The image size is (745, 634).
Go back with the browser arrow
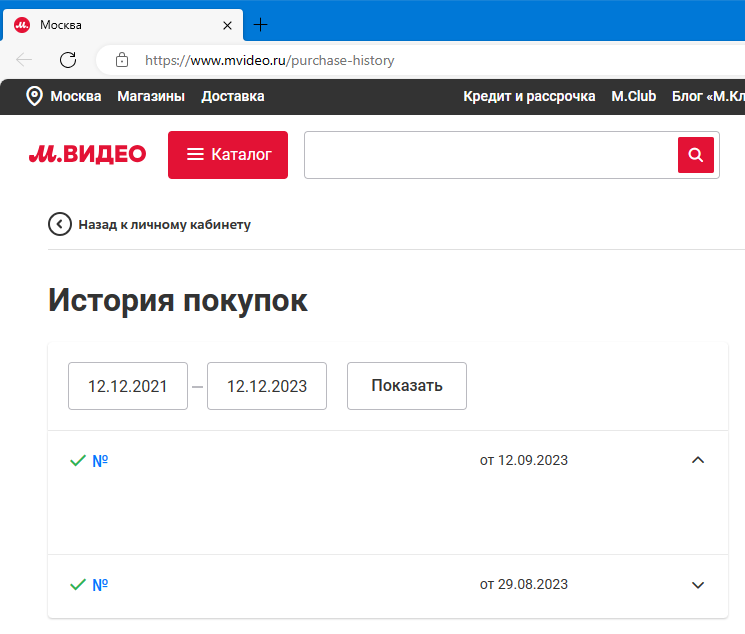click(24, 60)
